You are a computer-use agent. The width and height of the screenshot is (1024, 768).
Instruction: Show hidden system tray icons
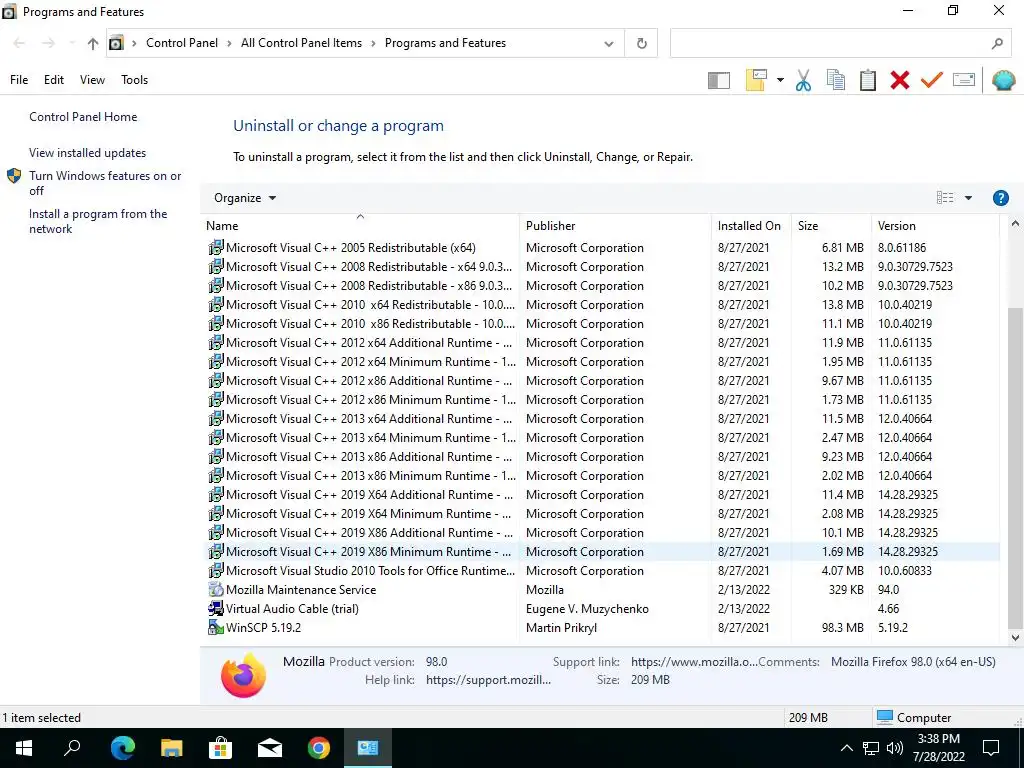point(846,748)
